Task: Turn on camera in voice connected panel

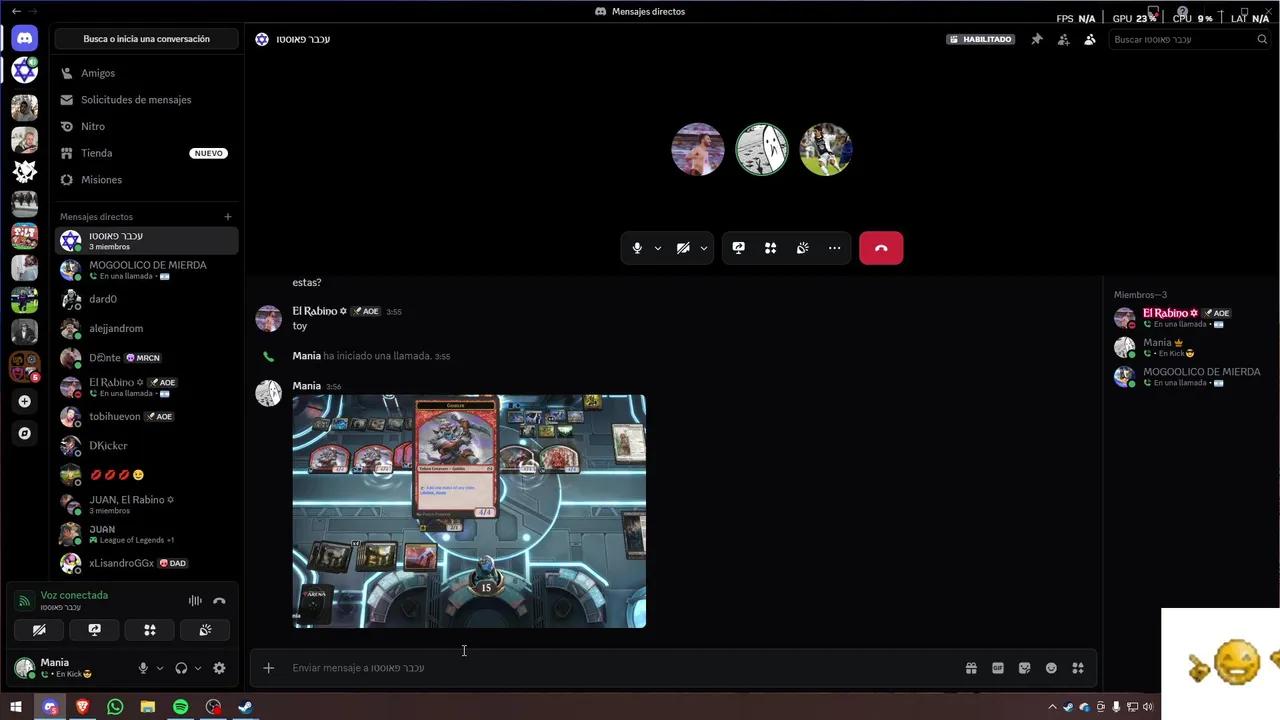Action: click(x=39, y=630)
